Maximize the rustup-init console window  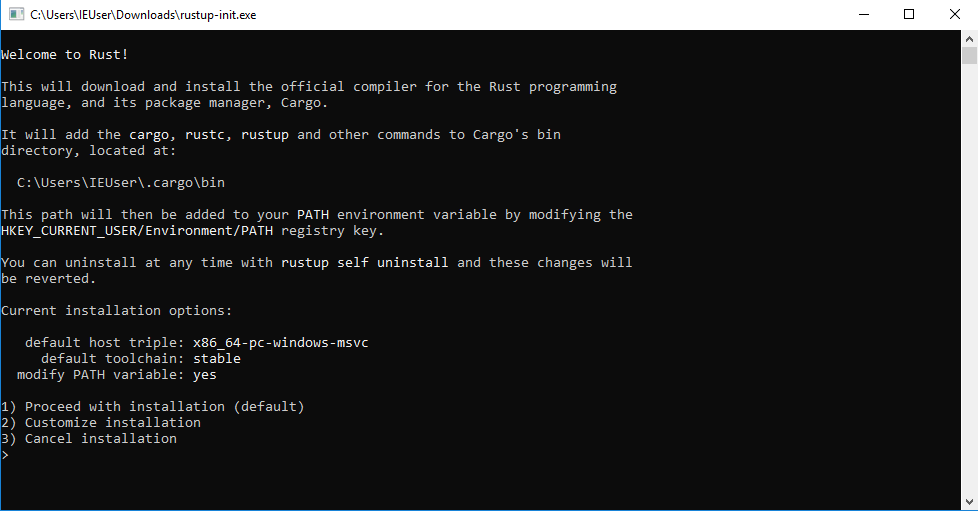pyautogui.click(x=909, y=14)
